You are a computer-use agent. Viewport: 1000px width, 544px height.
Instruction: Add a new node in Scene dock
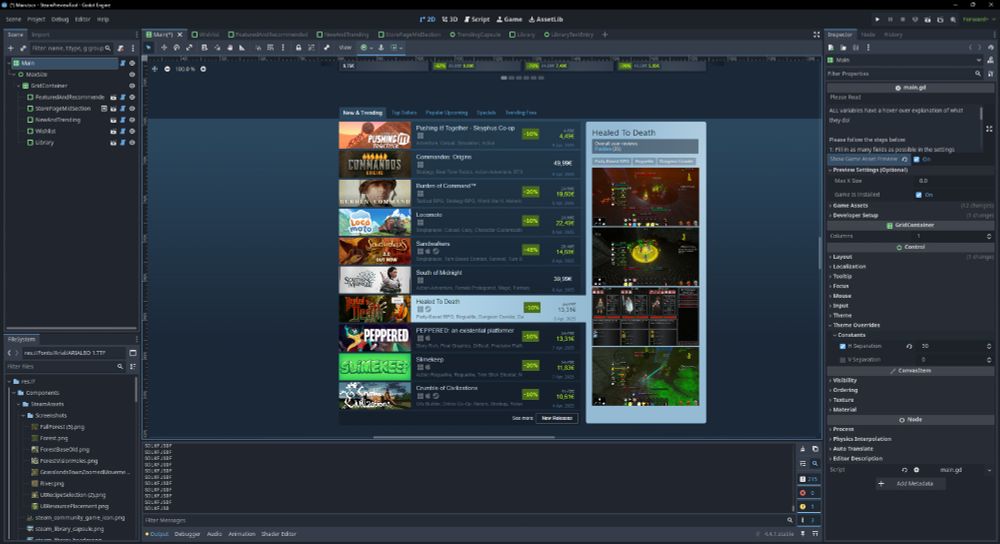10,48
